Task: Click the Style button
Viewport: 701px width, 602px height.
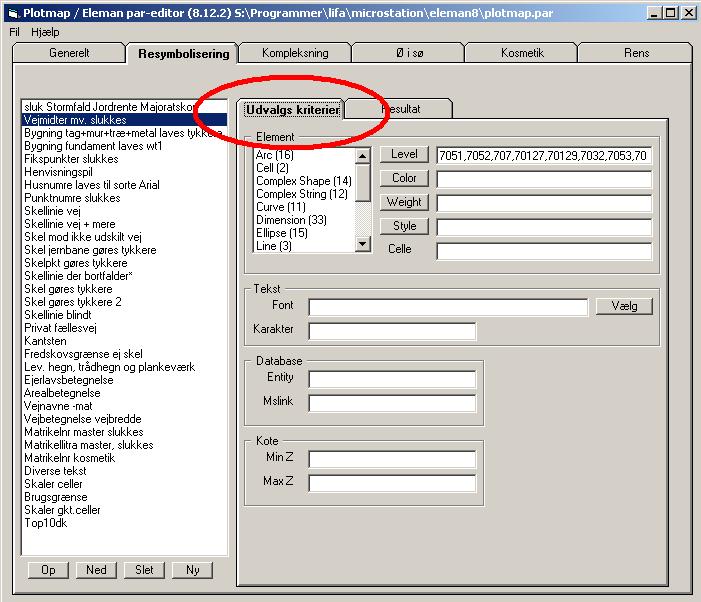Action: 404,226
